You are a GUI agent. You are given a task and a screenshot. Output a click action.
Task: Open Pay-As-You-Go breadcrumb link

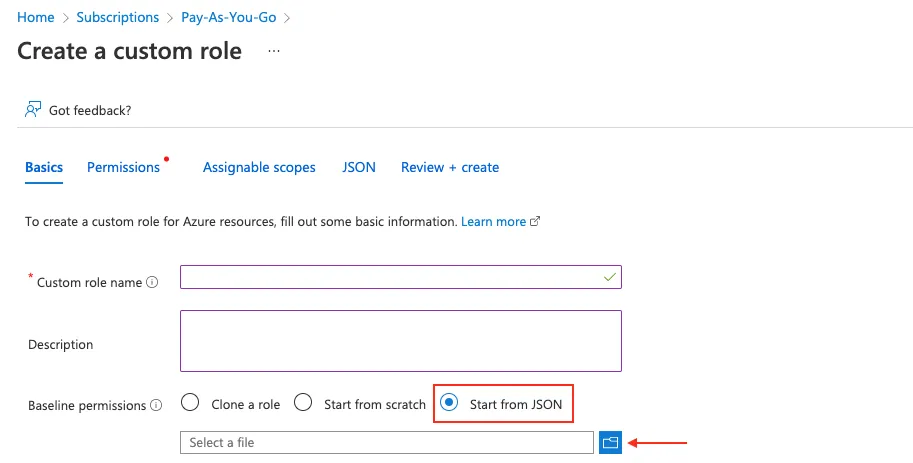point(229,17)
